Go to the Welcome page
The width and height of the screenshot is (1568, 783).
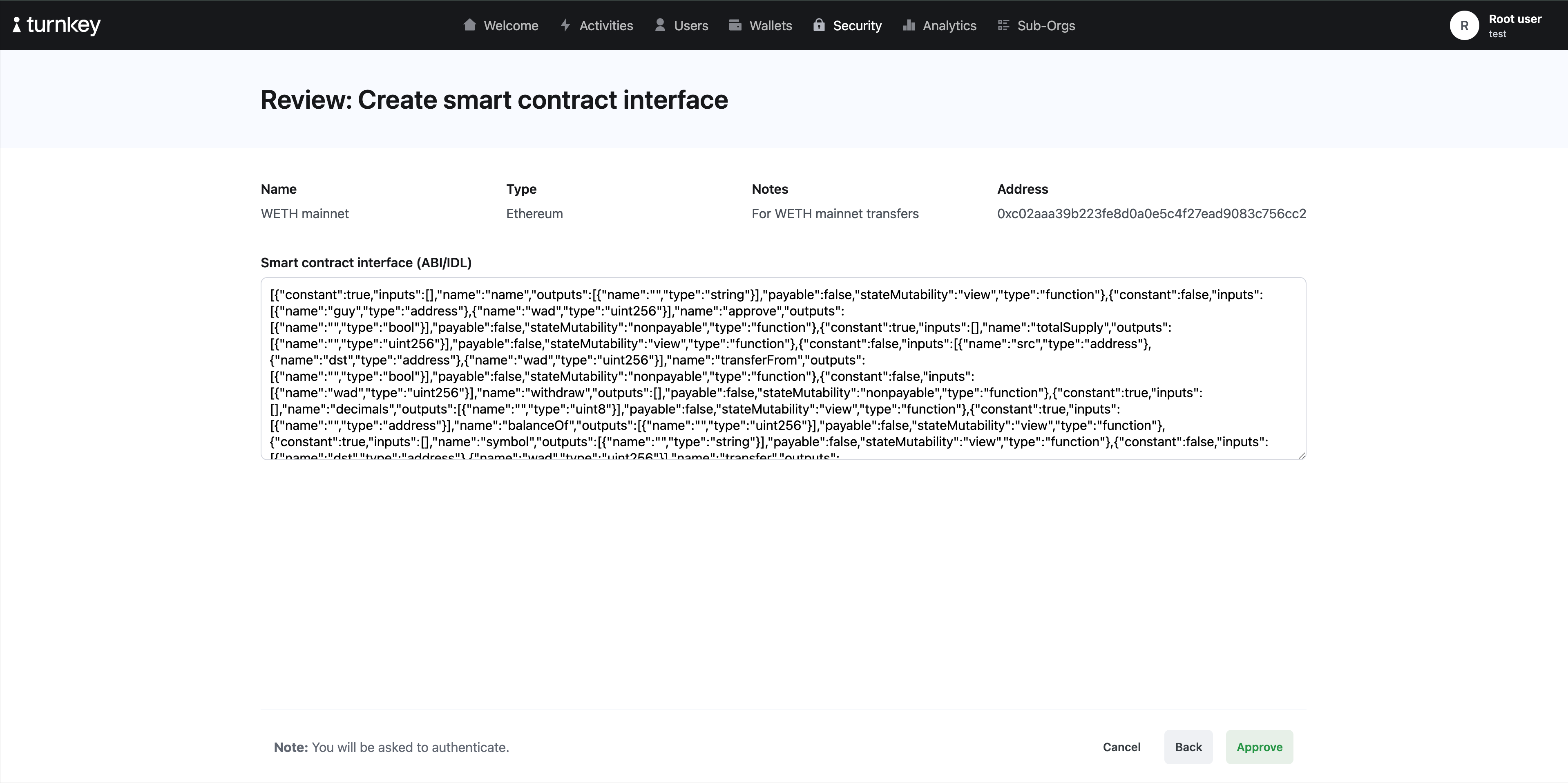tap(511, 25)
